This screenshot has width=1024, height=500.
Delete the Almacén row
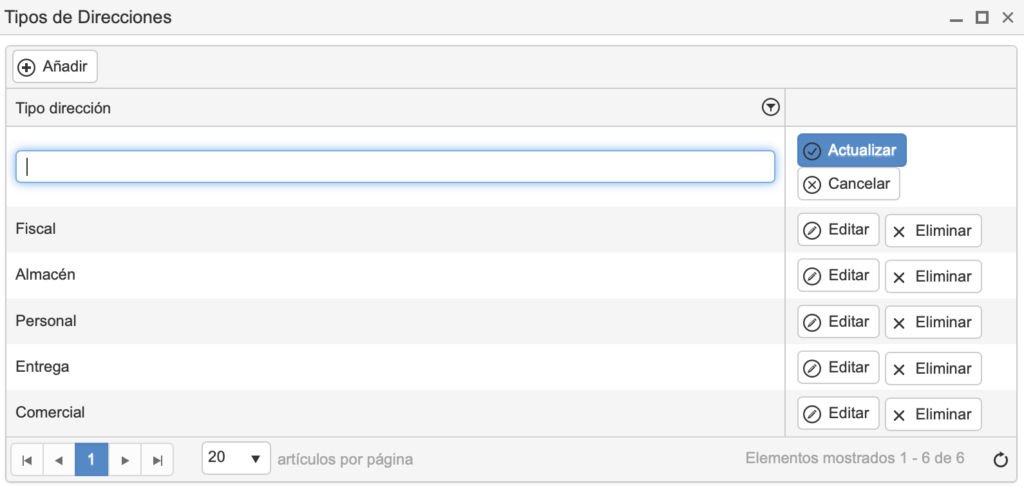coord(933,277)
